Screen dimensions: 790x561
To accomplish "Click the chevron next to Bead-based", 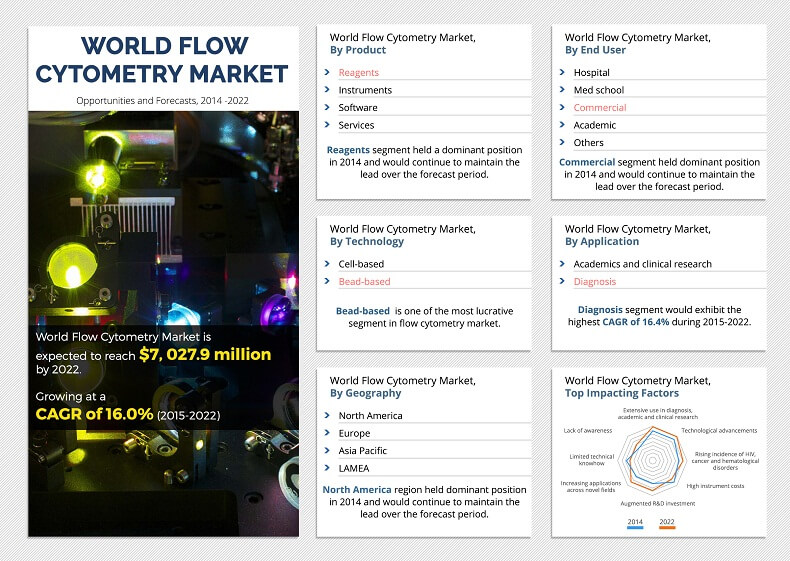I will [x=327, y=282].
